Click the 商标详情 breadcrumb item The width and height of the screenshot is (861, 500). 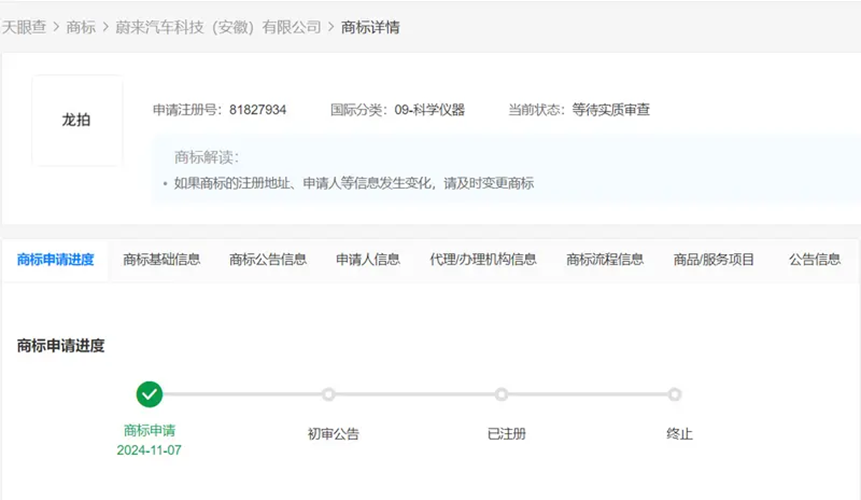click(370, 27)
